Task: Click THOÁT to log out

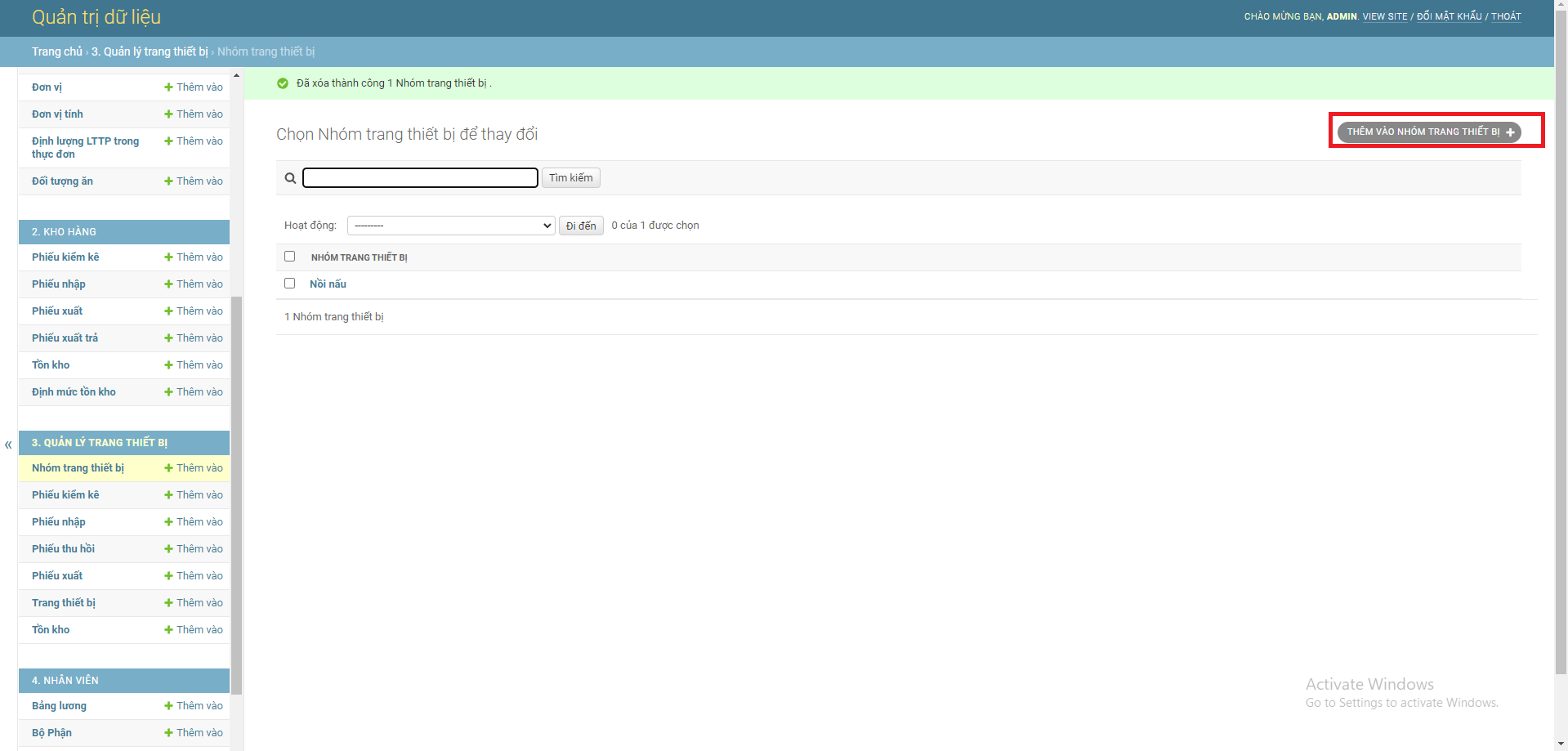Action: [x=1505, y=16]
